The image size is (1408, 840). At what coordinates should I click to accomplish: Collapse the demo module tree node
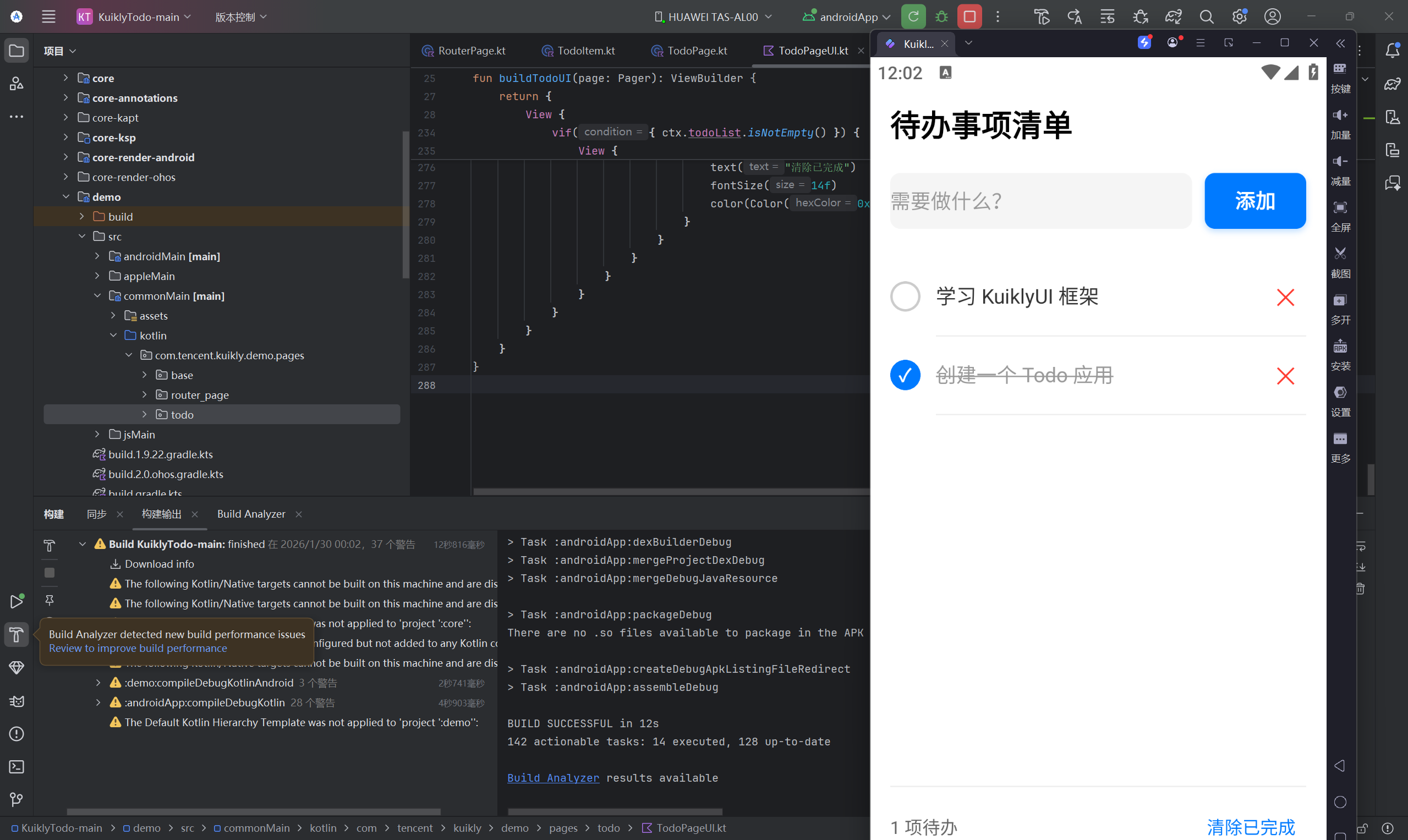[x=65, y=196]
